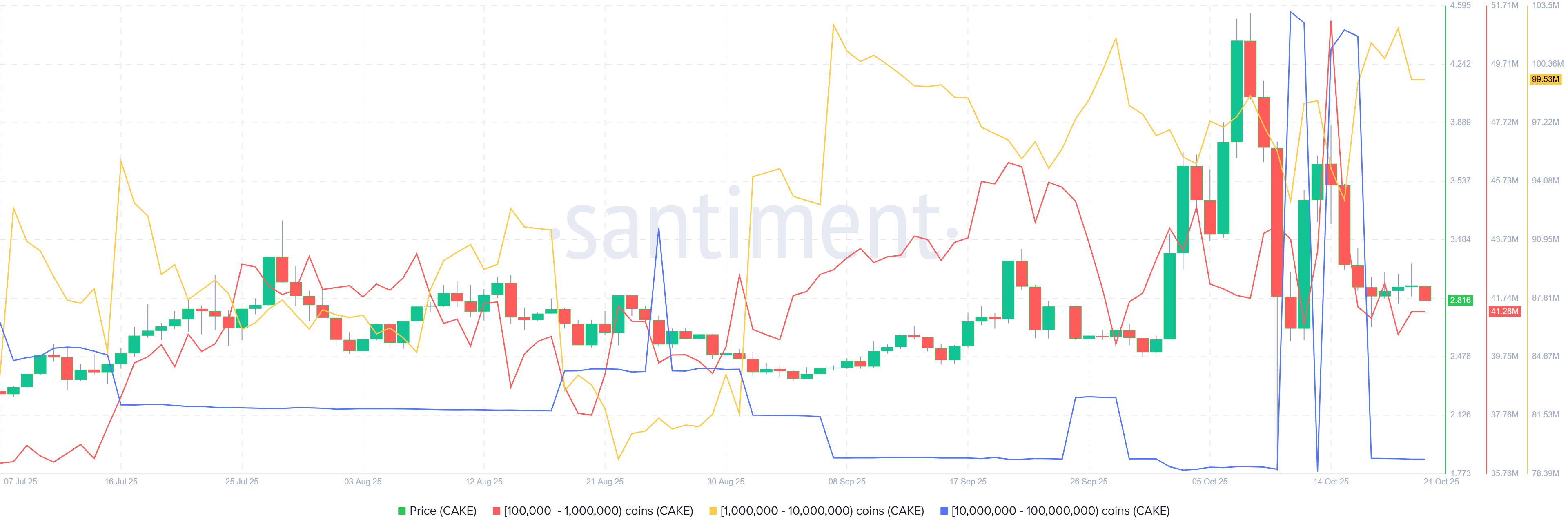Click the 21 Aug 25 date label
Image resolution: width=1568 pixels, height=531 pixels.
click(x=604, y=482)
